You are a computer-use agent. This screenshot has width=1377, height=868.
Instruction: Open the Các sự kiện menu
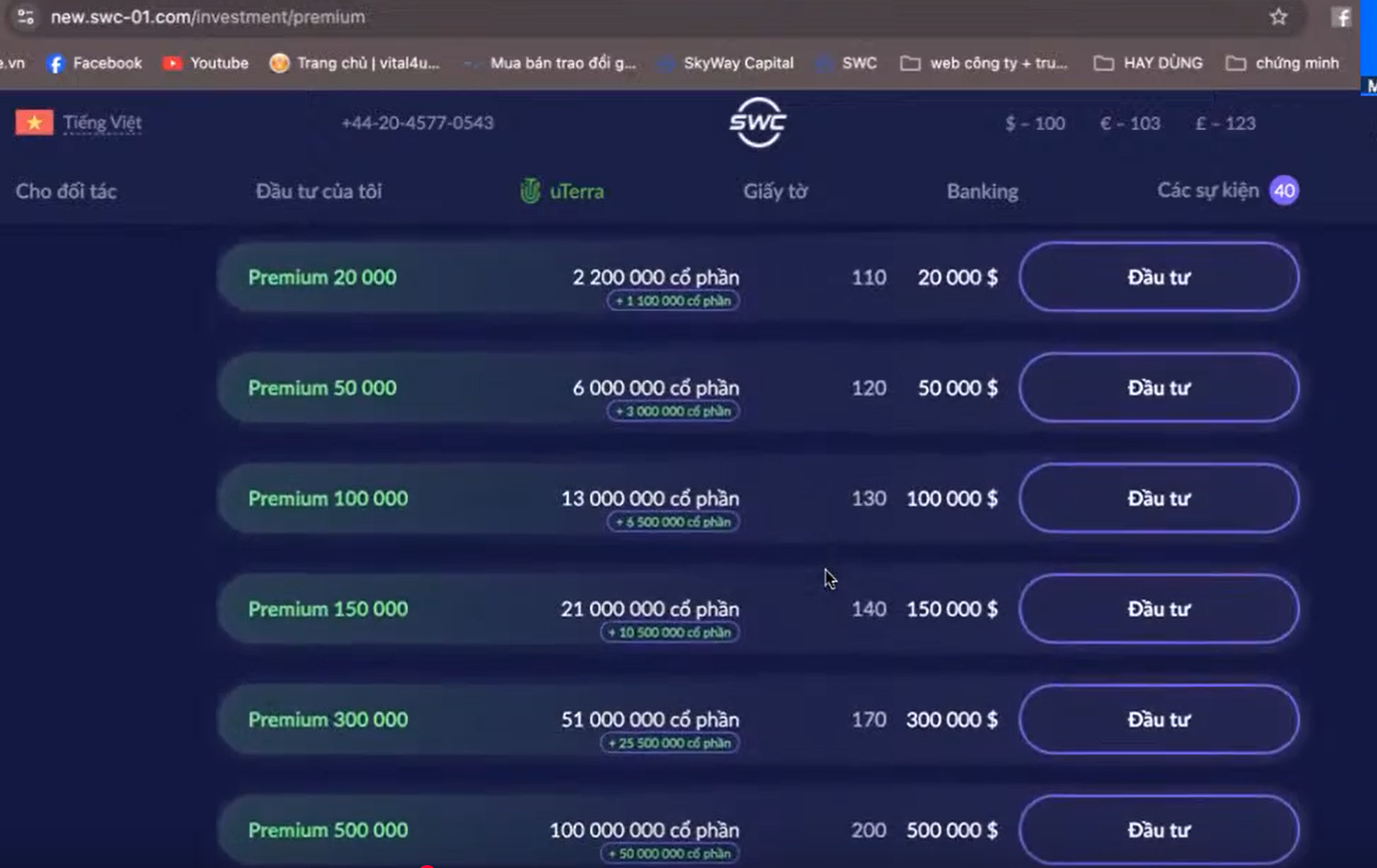coord(1207,190)
